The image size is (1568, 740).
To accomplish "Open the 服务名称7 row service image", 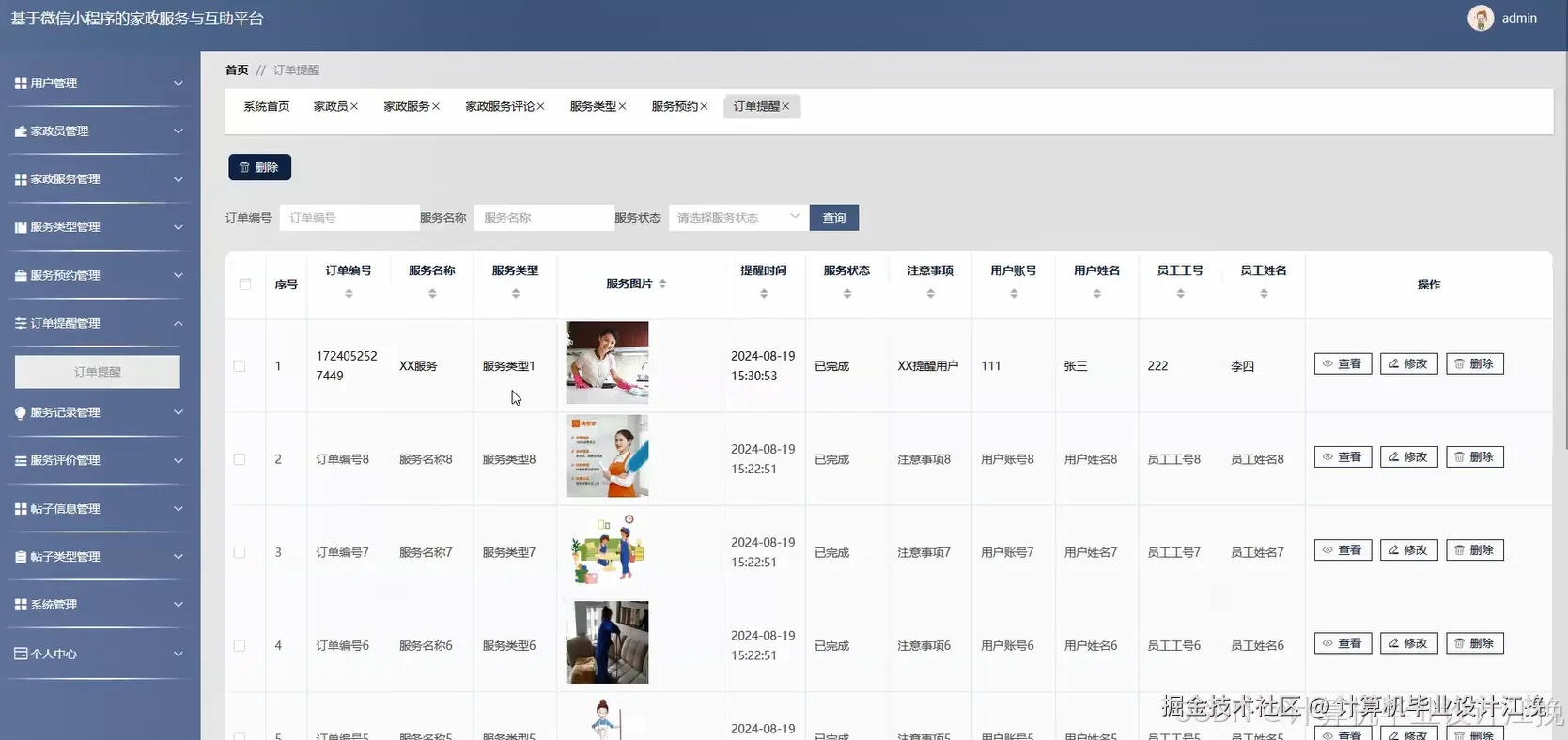I will click(x=607, y=549).
